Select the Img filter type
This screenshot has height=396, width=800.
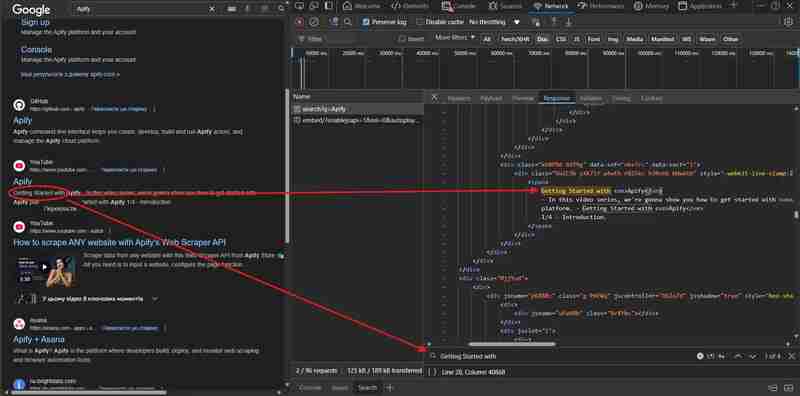(612, 39)
